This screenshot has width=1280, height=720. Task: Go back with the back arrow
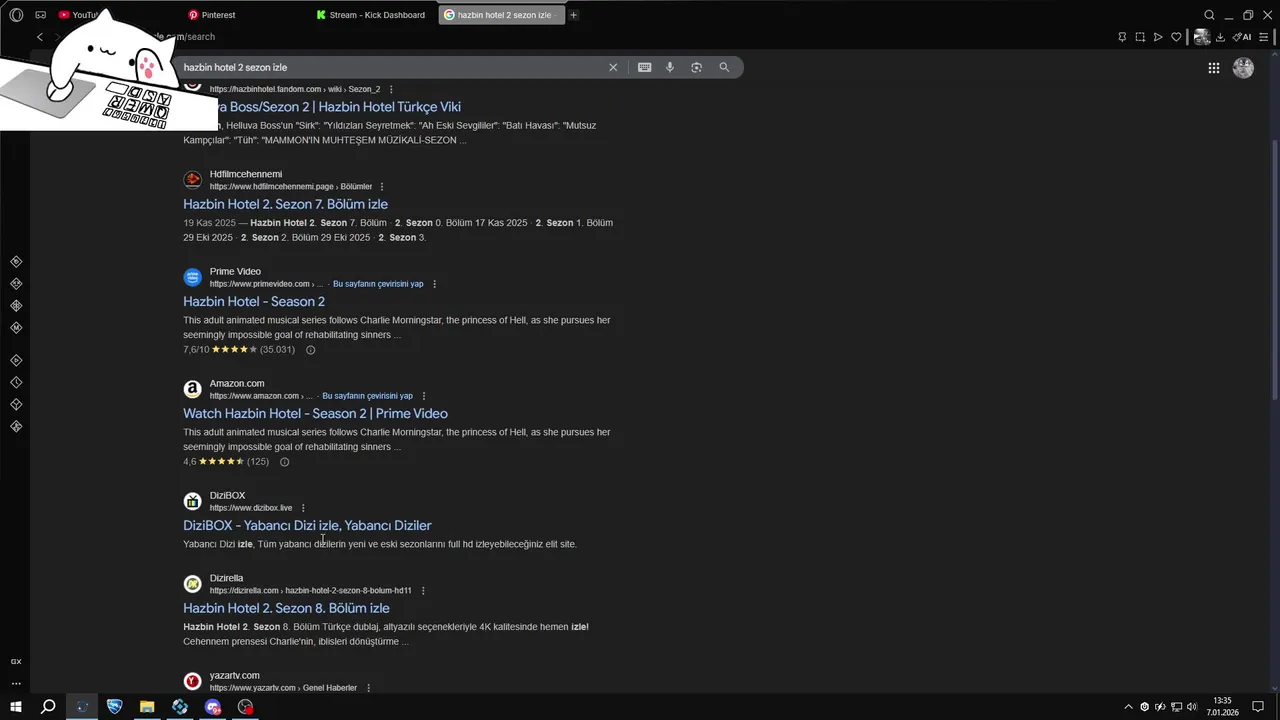click(x=40, y=37)
